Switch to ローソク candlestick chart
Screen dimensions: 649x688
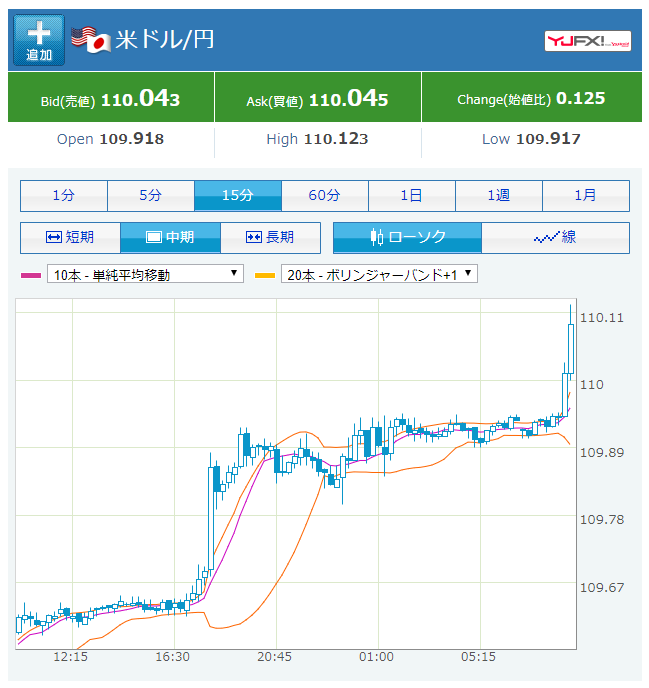tap(407, 238)
